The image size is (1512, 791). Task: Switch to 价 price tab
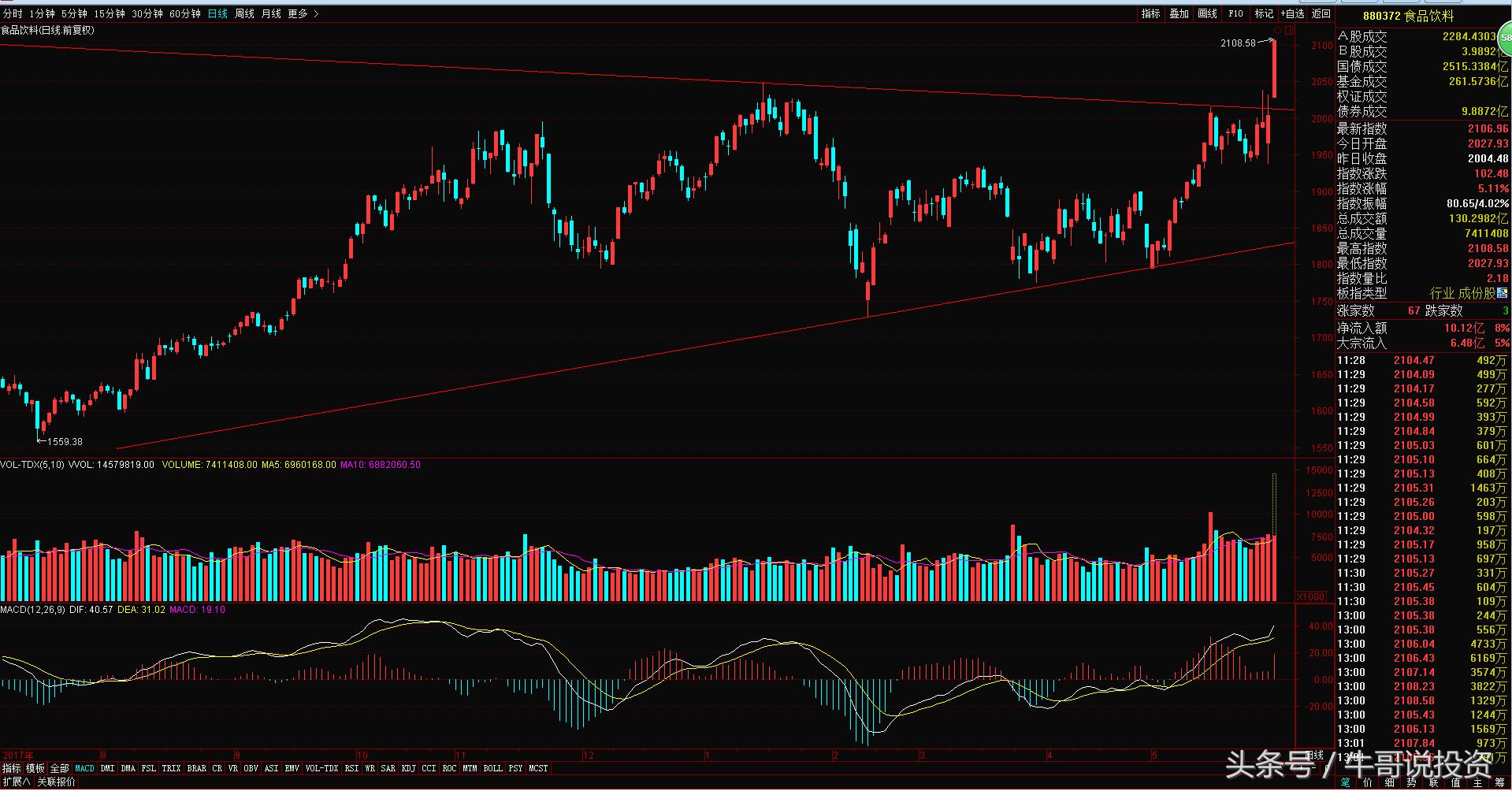(1367, 782)
